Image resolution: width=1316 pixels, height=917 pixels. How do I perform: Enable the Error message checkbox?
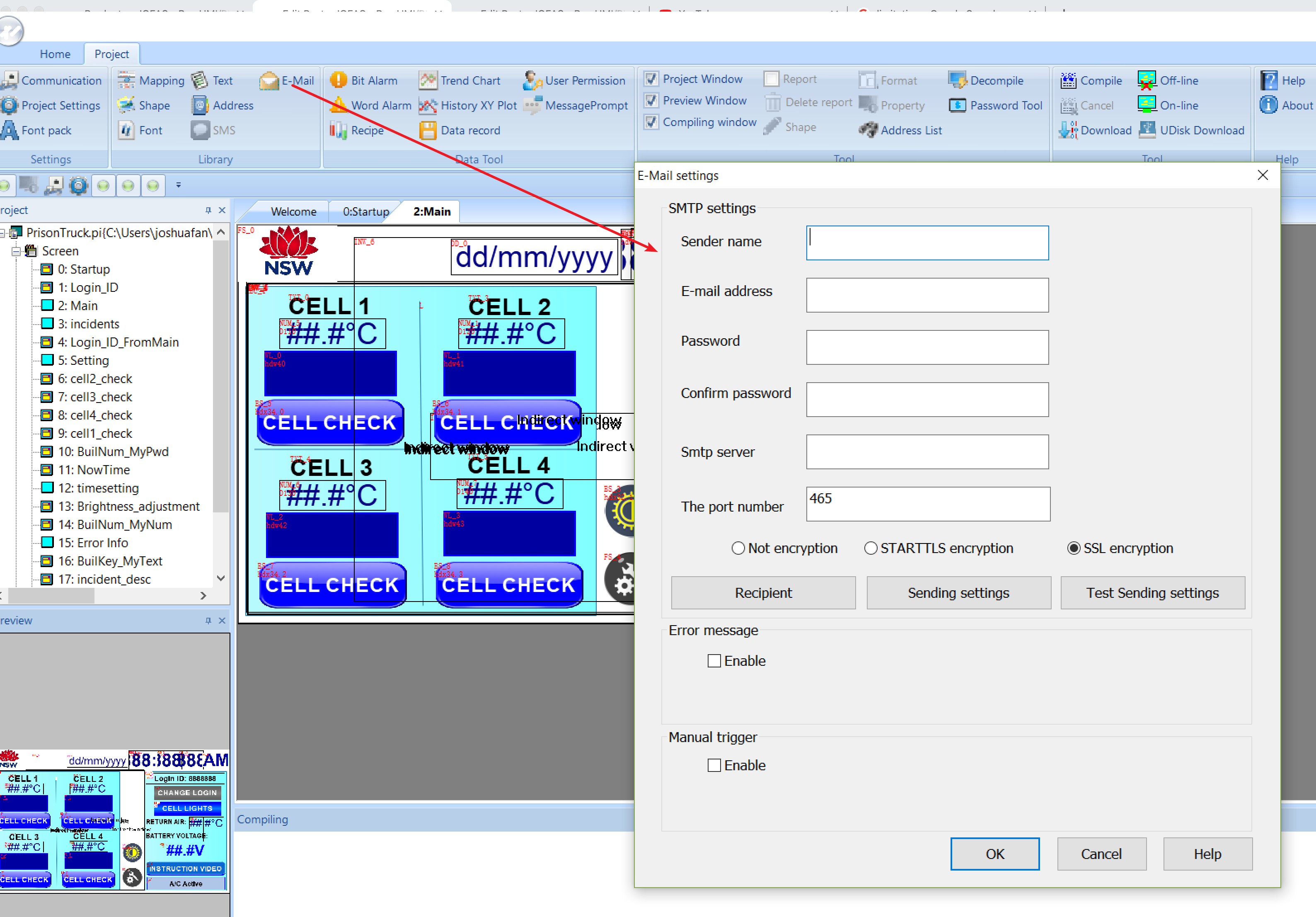(x=714, y=661)
